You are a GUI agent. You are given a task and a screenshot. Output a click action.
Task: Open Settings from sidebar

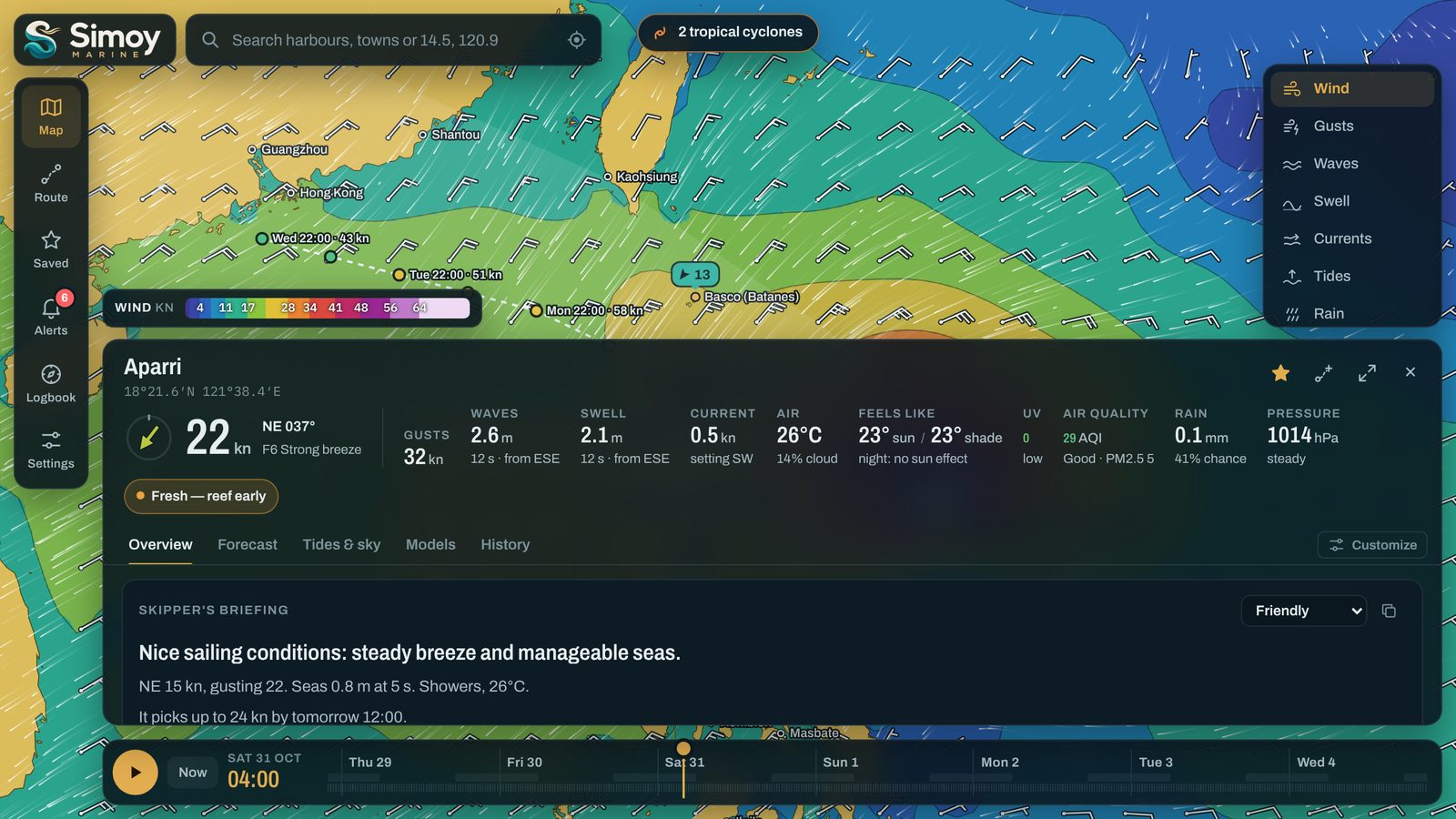pos(51,450)
